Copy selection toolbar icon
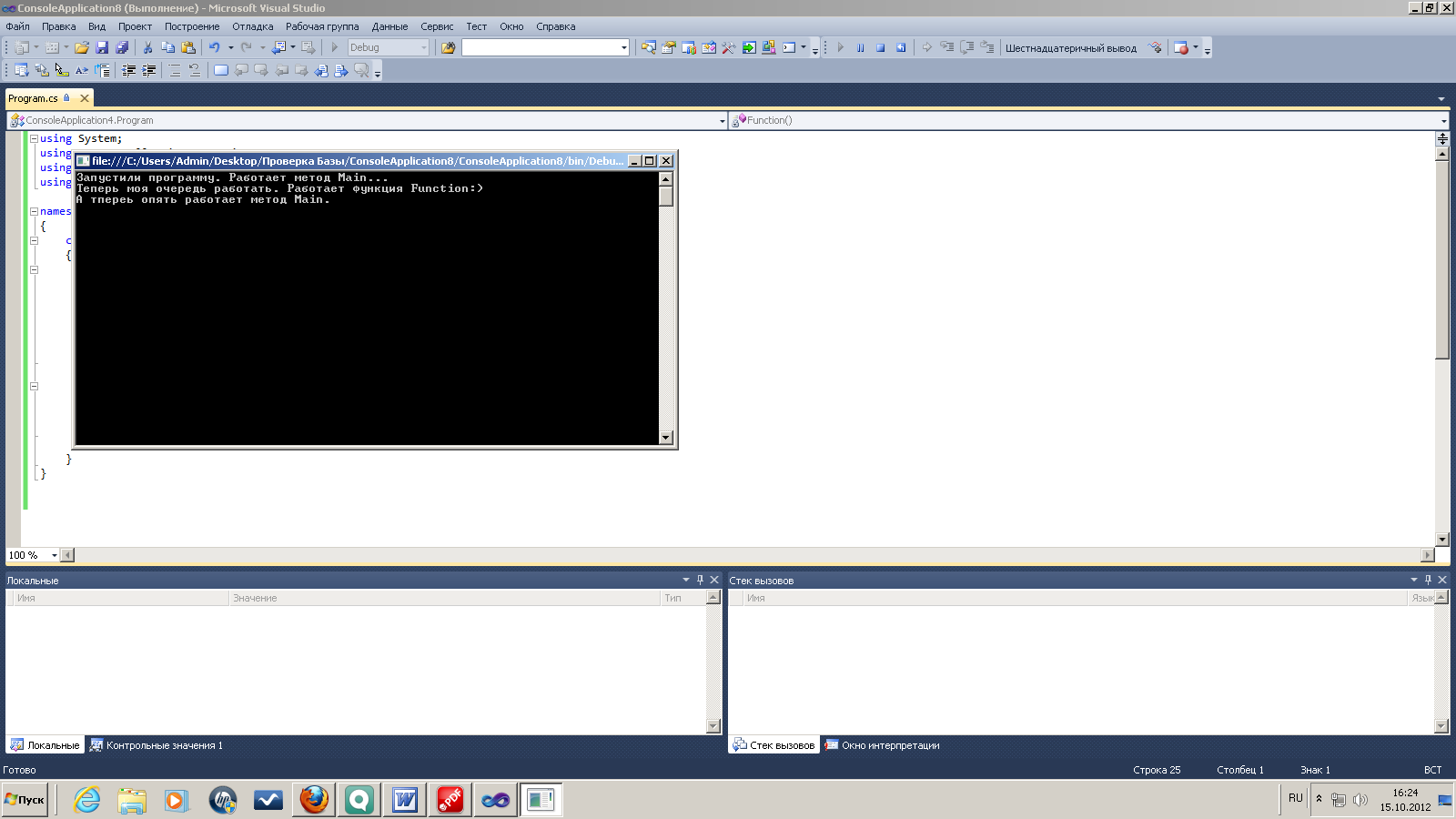 point(167,47)
